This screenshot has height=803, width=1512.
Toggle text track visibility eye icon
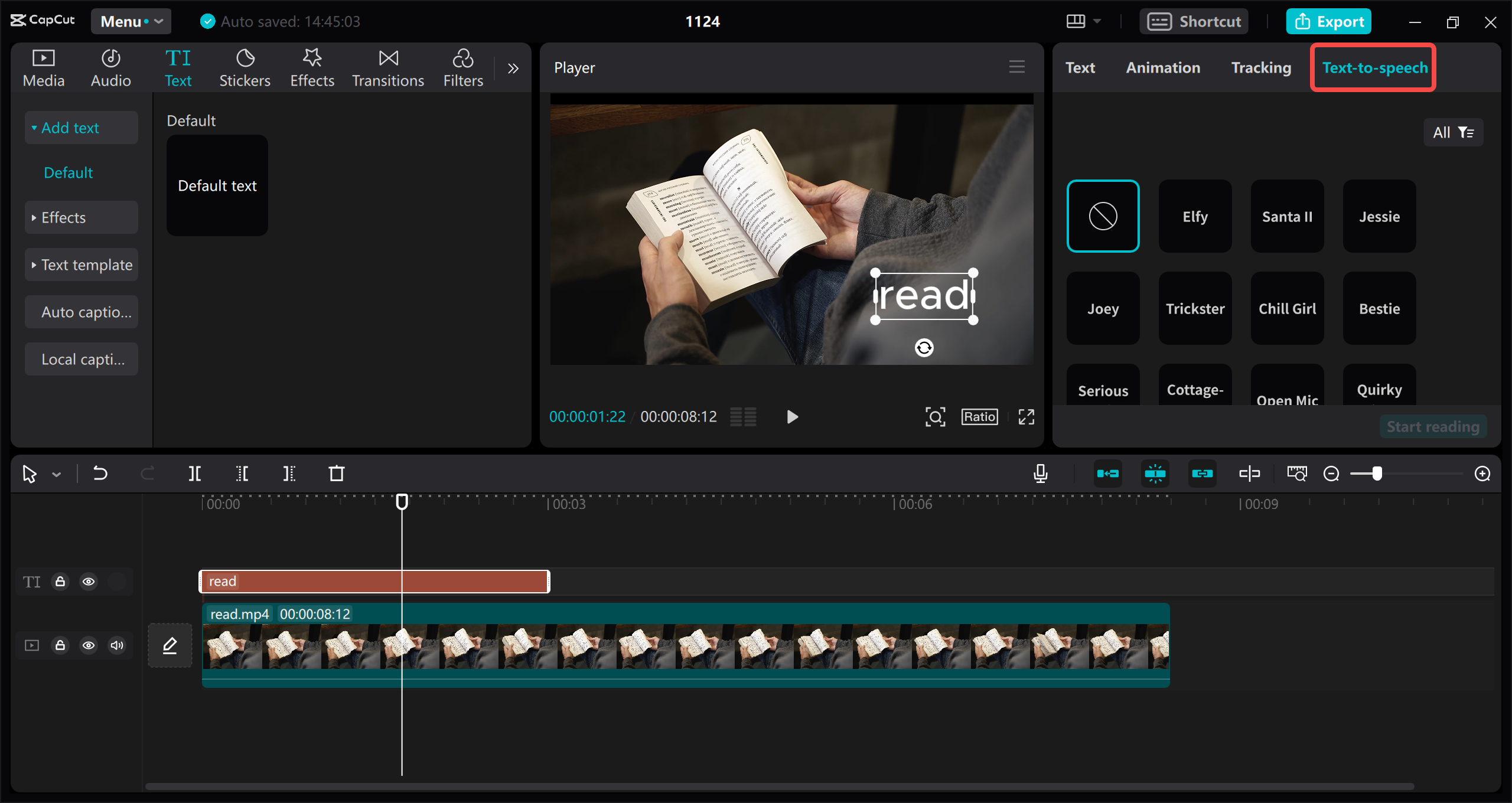pos(89,582)
